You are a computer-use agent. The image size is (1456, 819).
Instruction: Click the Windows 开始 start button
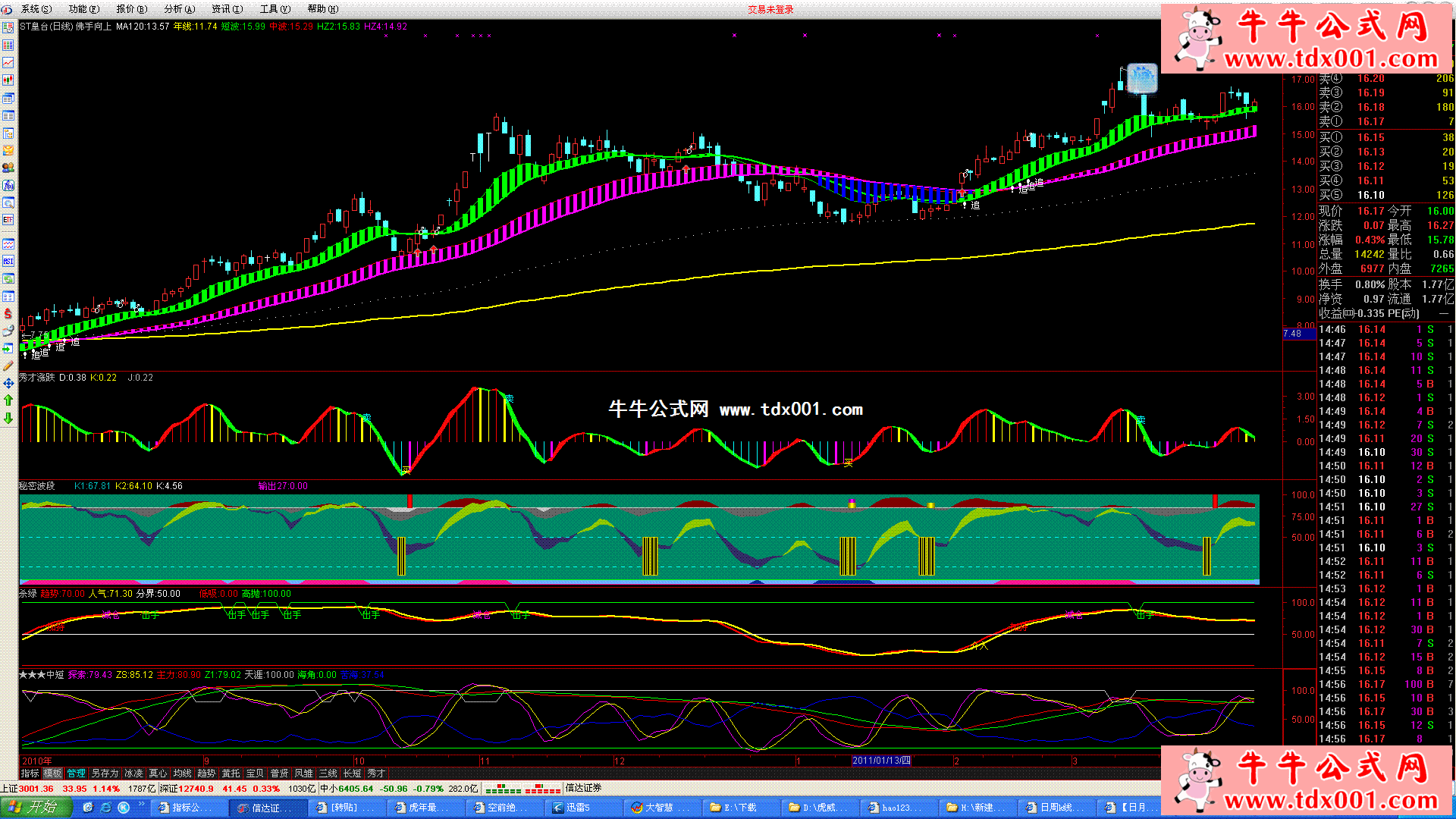(x=36, y=808)
